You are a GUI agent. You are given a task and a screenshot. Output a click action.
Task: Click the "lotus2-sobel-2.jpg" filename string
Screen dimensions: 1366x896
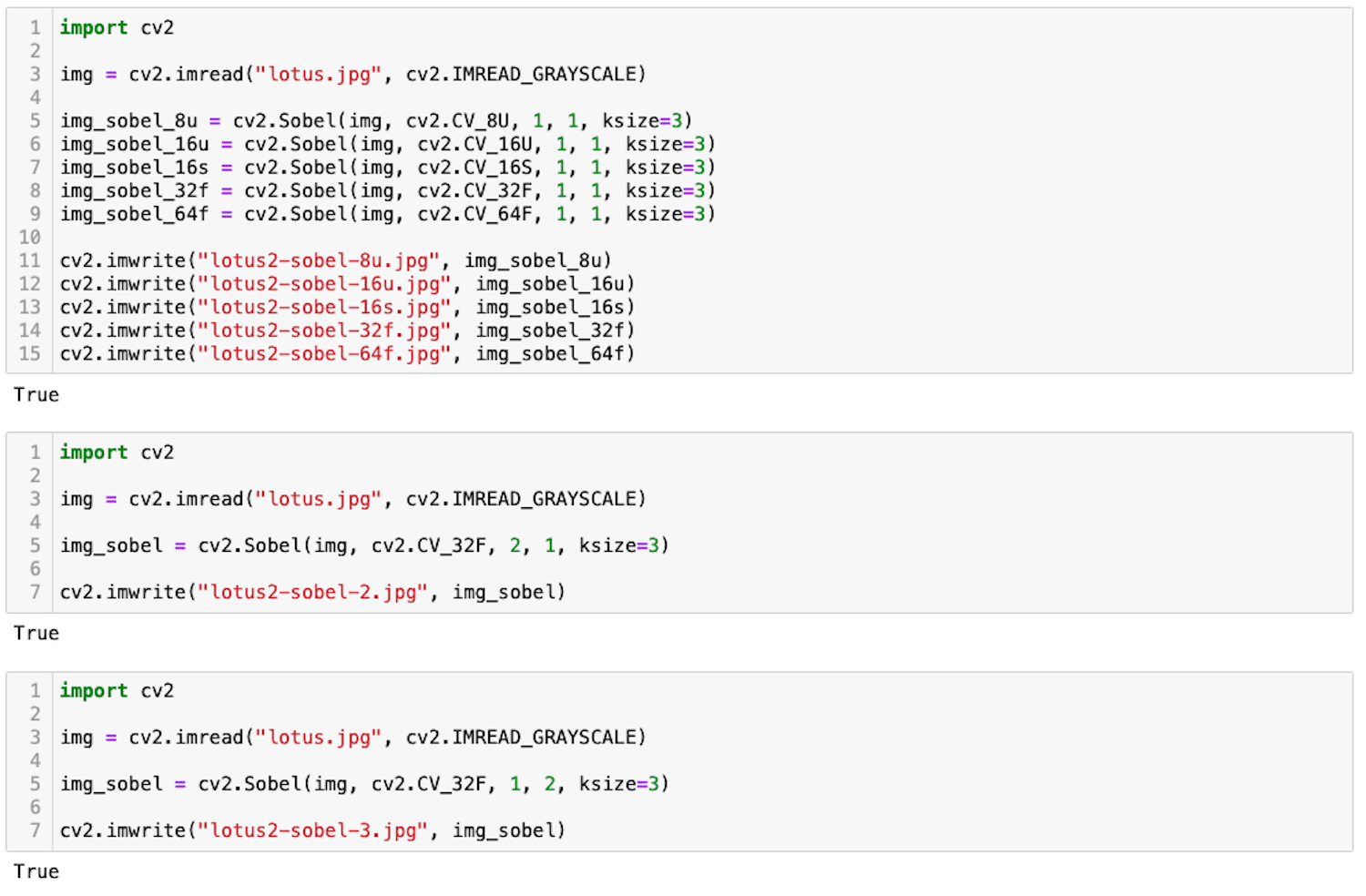click(313, 592)
